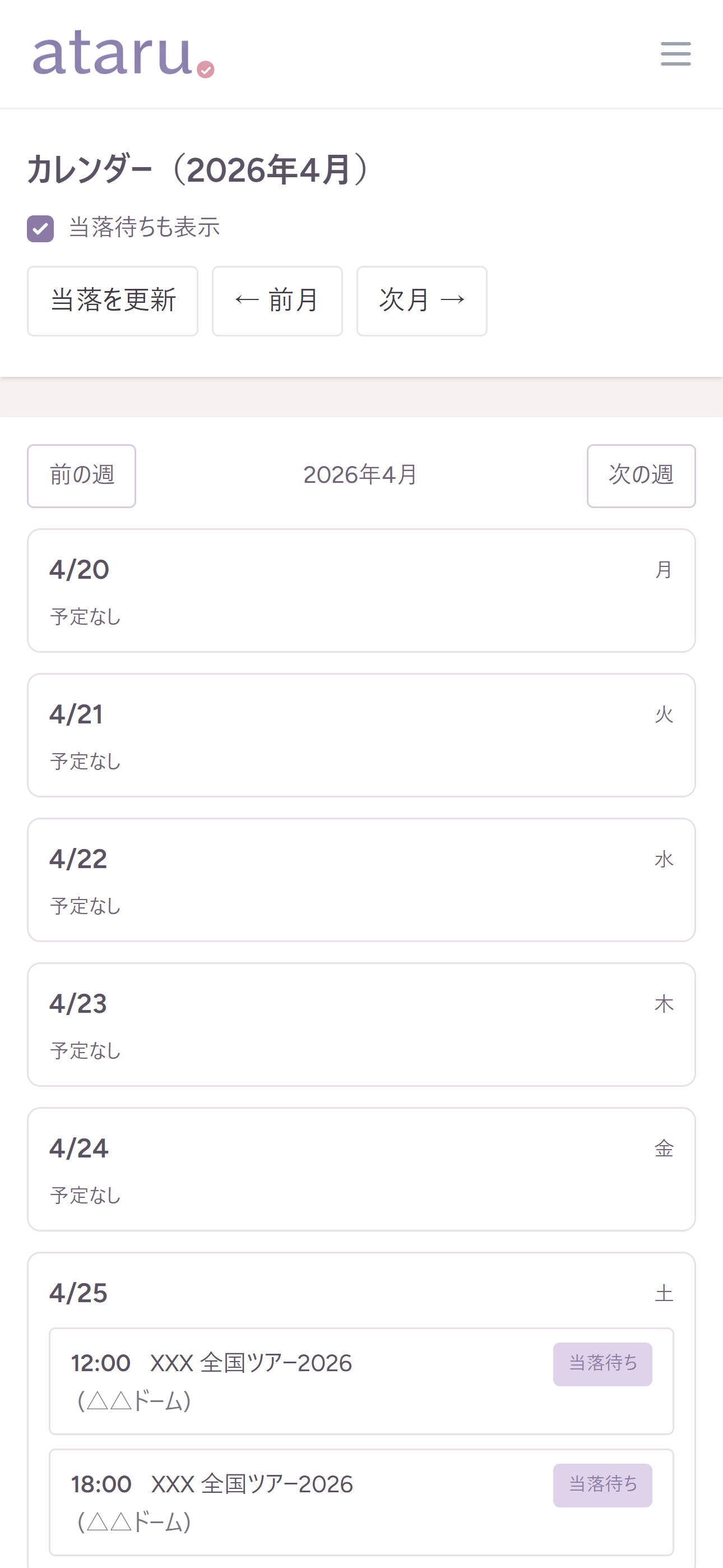Open the hamburger menu
The image size is (723, 1568).
click(675, 54)
